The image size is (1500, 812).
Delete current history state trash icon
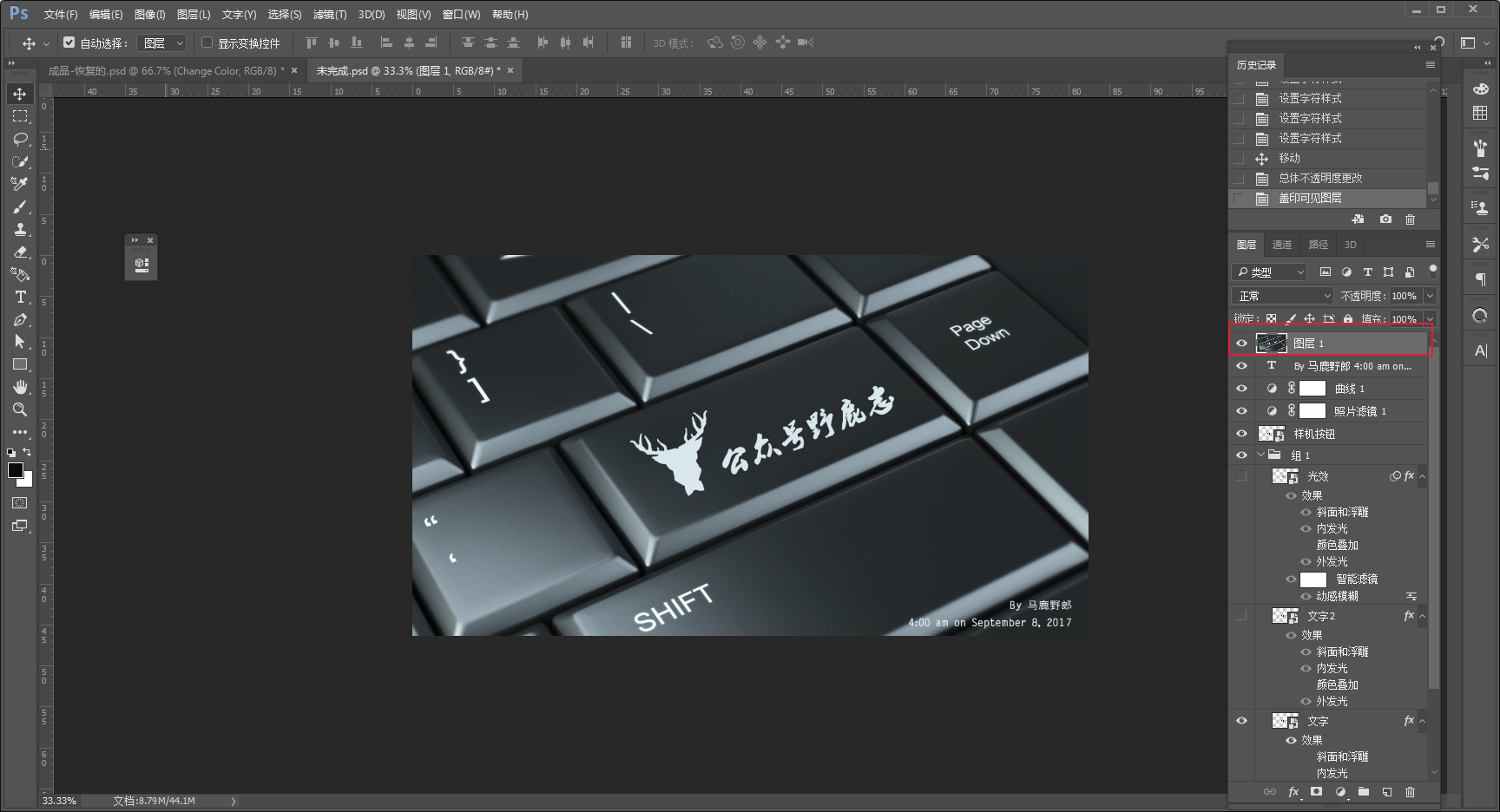1410,219
